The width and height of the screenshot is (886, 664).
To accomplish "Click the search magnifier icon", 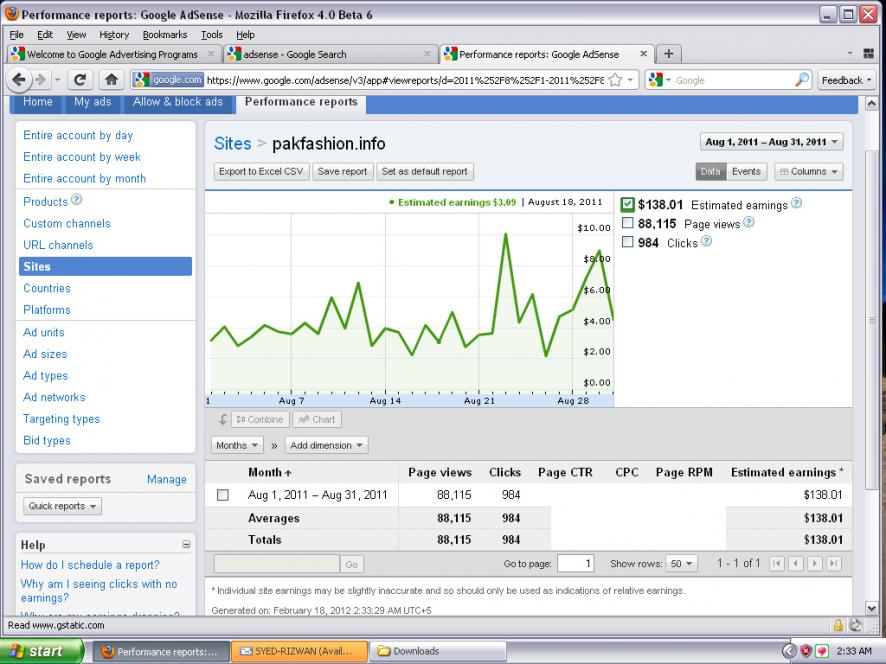I will point(801,80).
